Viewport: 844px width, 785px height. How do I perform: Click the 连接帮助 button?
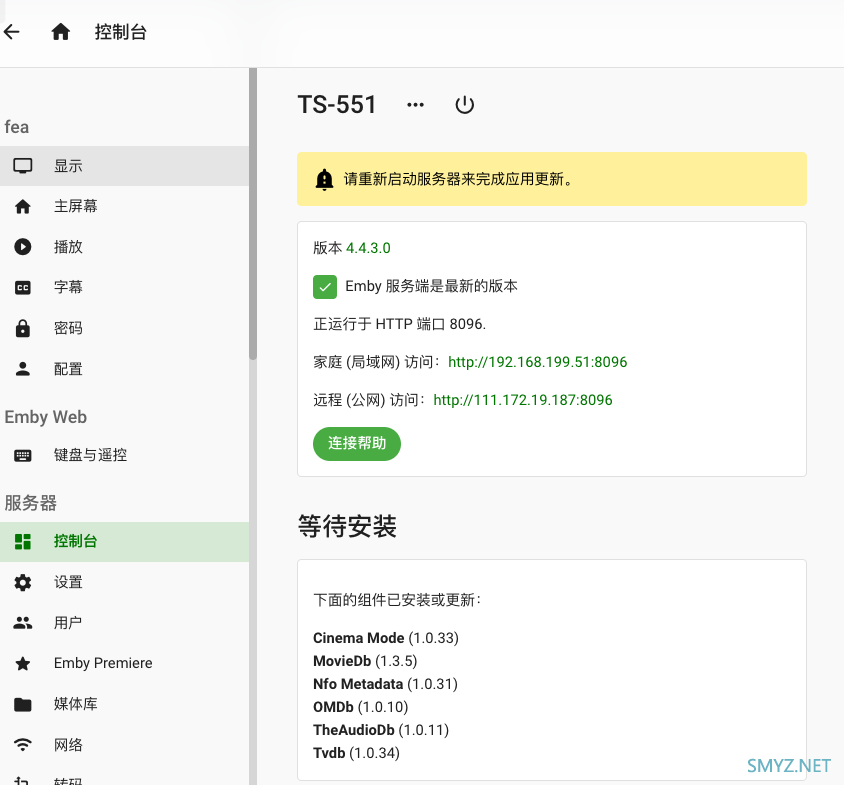pos(357,444)
